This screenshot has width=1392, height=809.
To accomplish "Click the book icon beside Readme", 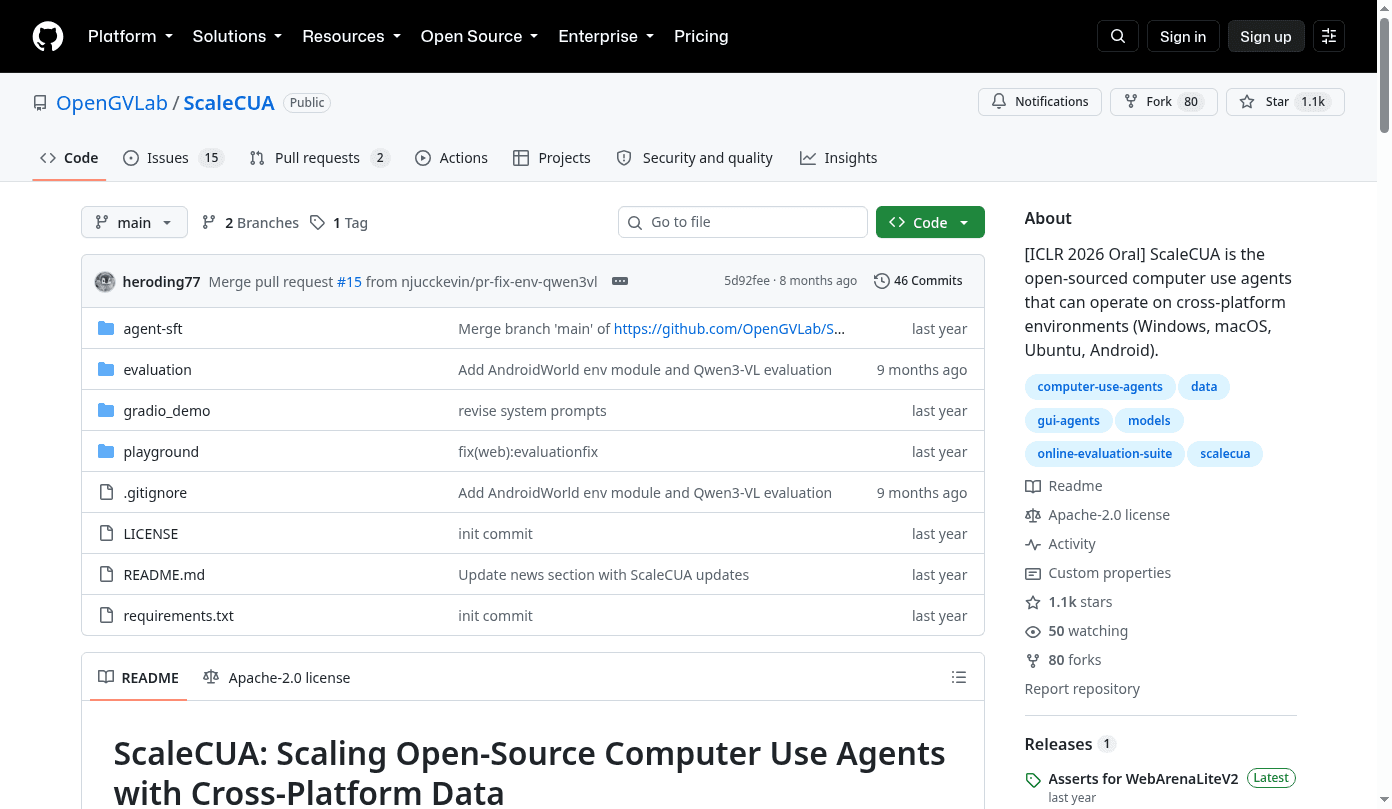I will [1033, 486].
